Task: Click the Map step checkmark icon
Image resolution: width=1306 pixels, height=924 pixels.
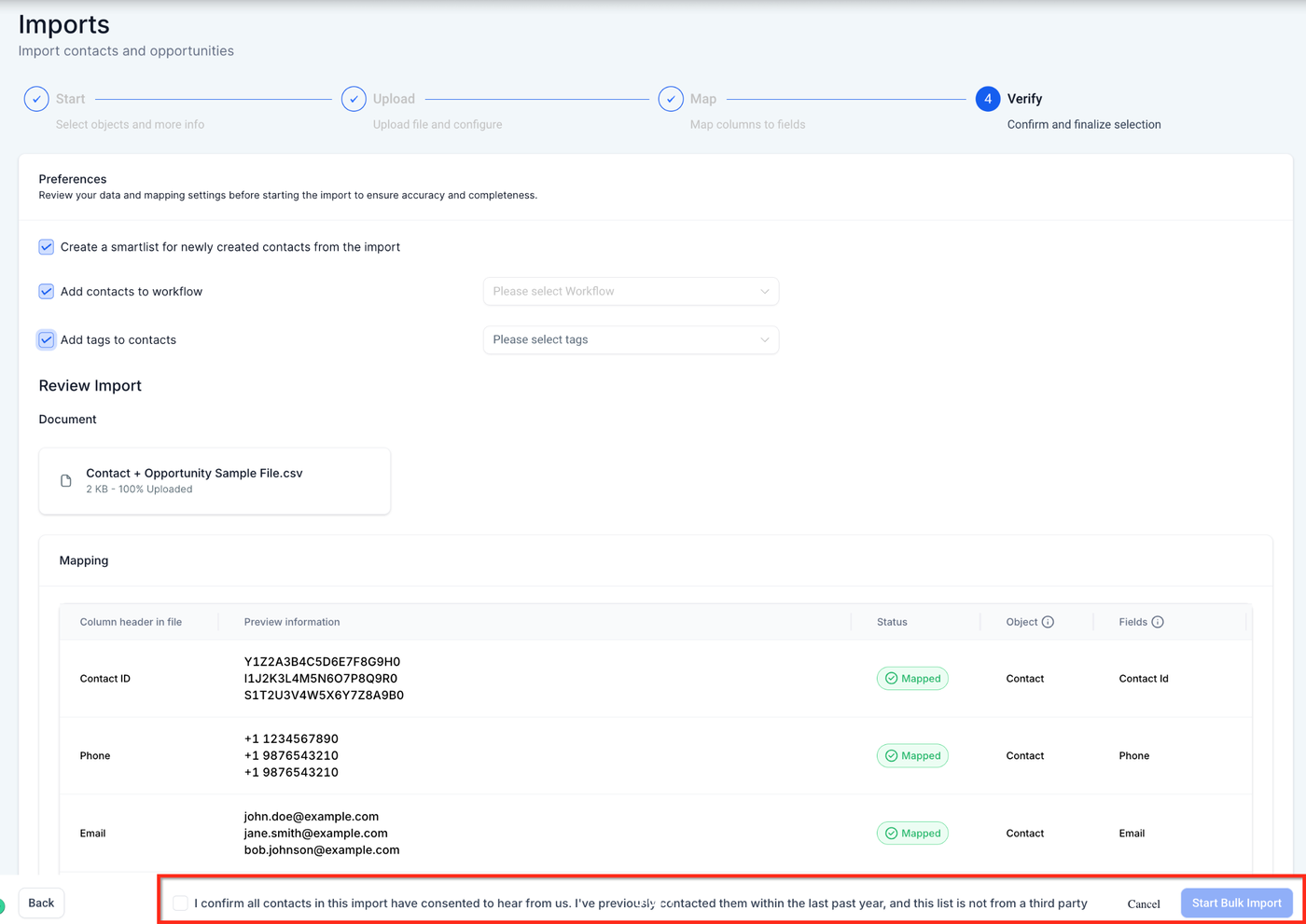Action: click(671, 99)
